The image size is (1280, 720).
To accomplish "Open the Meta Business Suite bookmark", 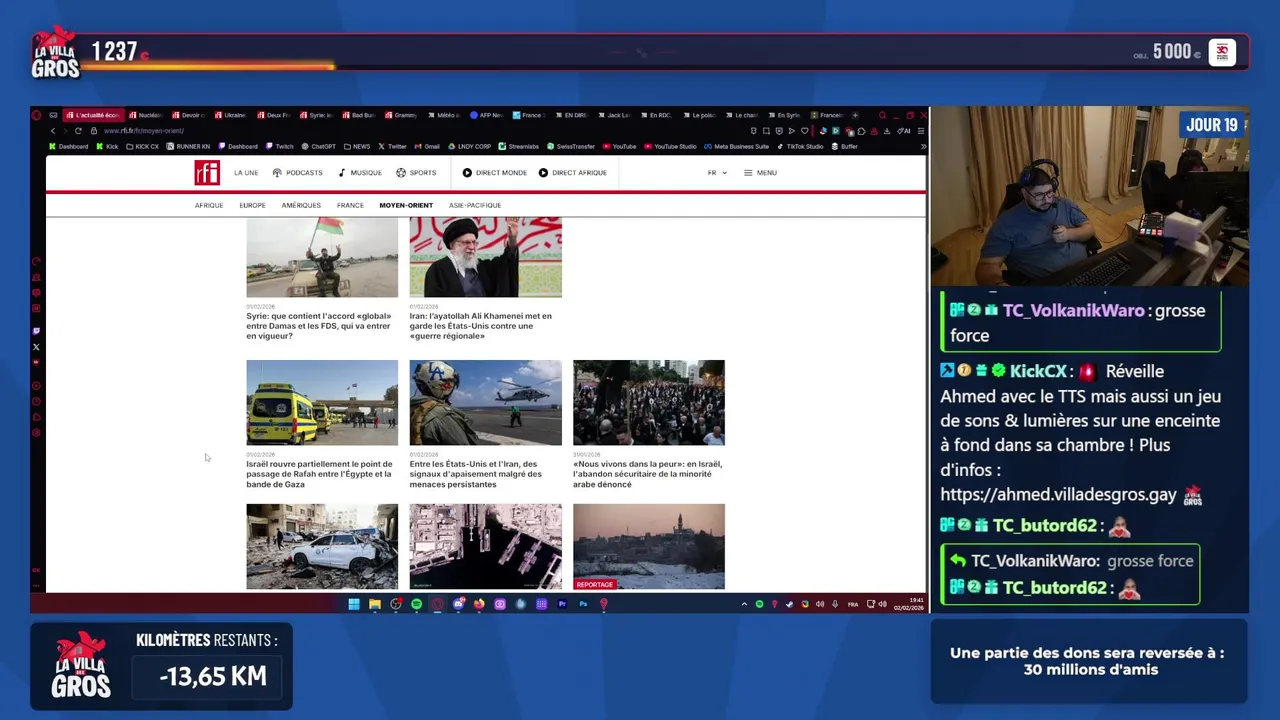I will [735, 146].
